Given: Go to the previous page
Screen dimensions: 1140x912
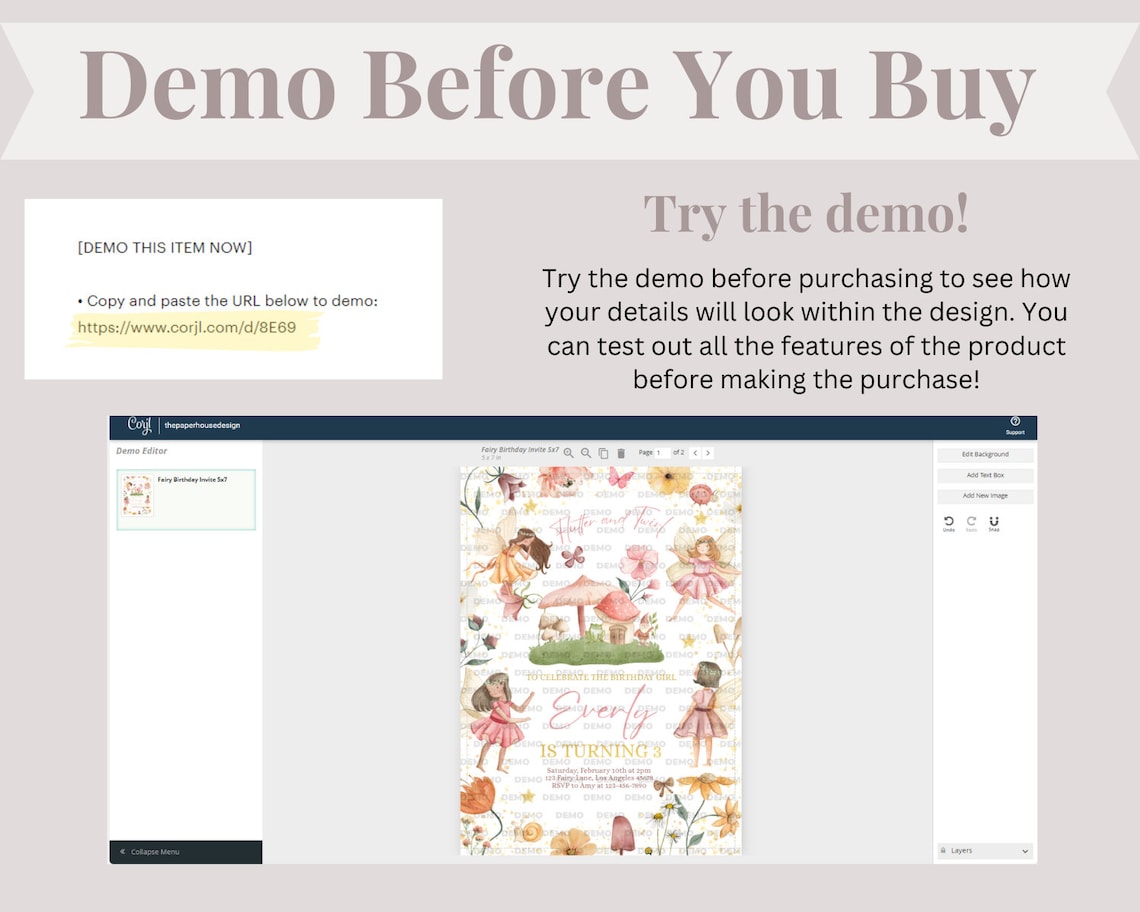Looking at the screenshot, I should coord(695,452).
